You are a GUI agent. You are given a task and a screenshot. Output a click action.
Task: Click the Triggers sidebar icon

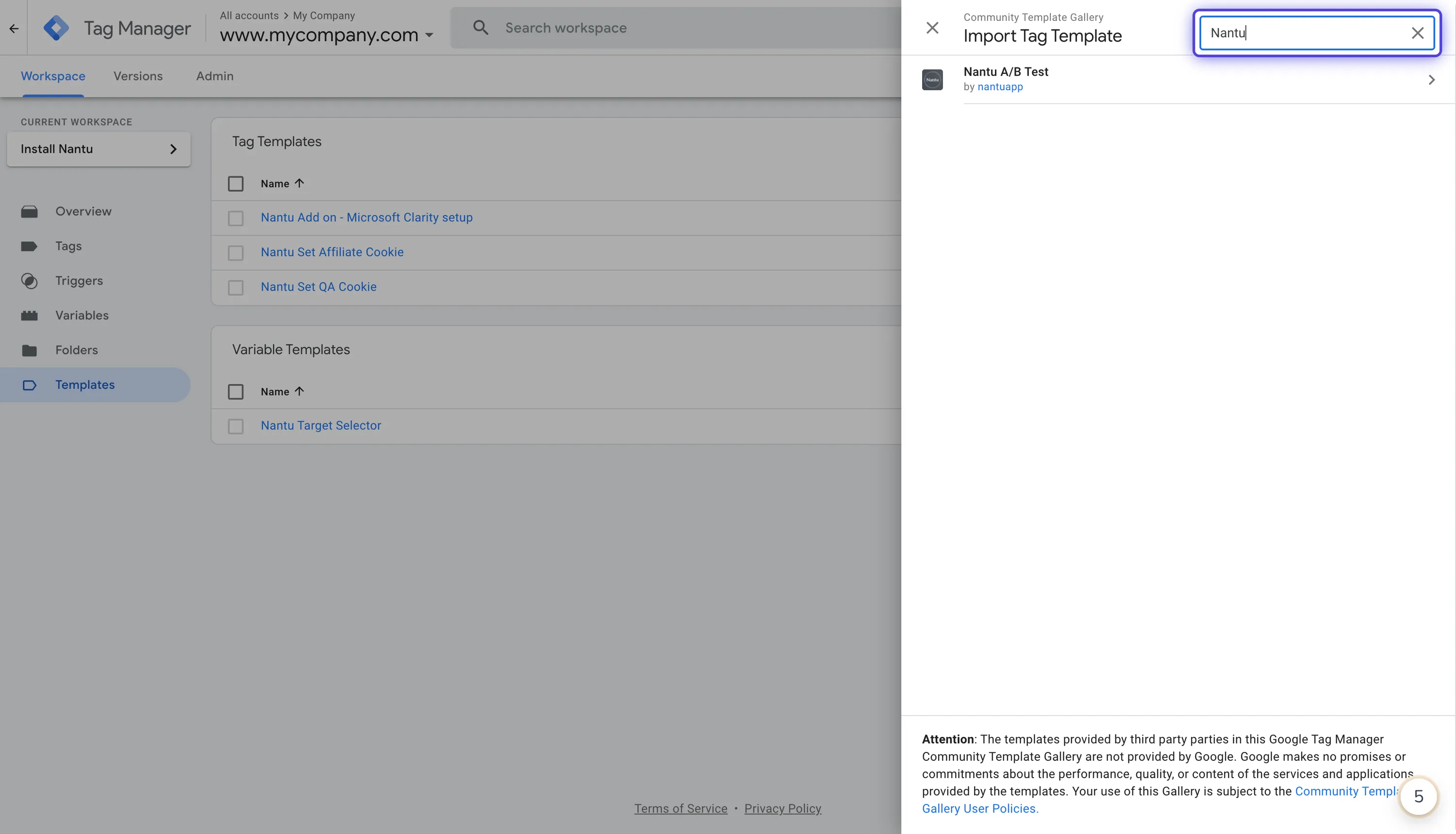tap(29, 281)
